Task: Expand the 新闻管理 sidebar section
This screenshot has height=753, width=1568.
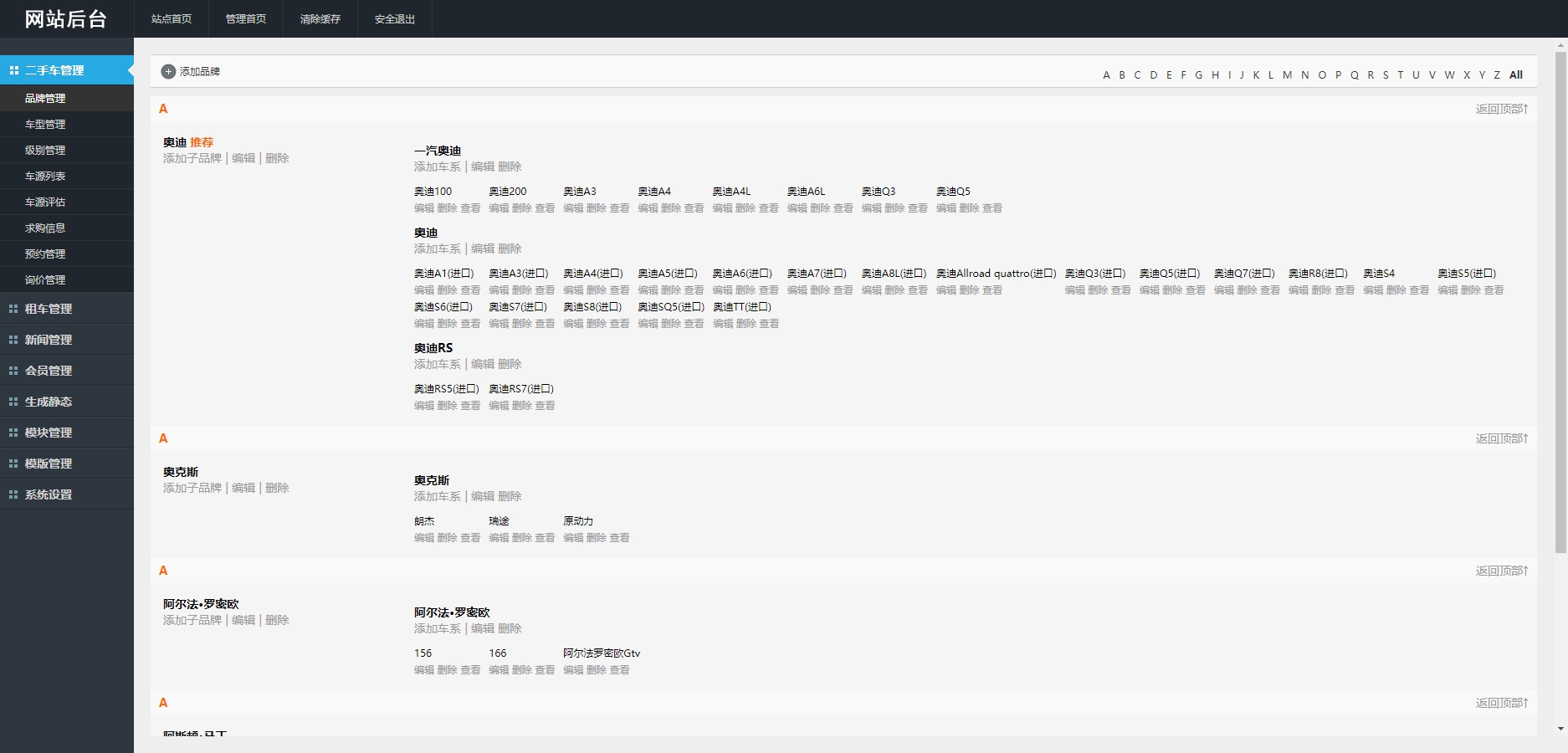Action: pos(67,340)
